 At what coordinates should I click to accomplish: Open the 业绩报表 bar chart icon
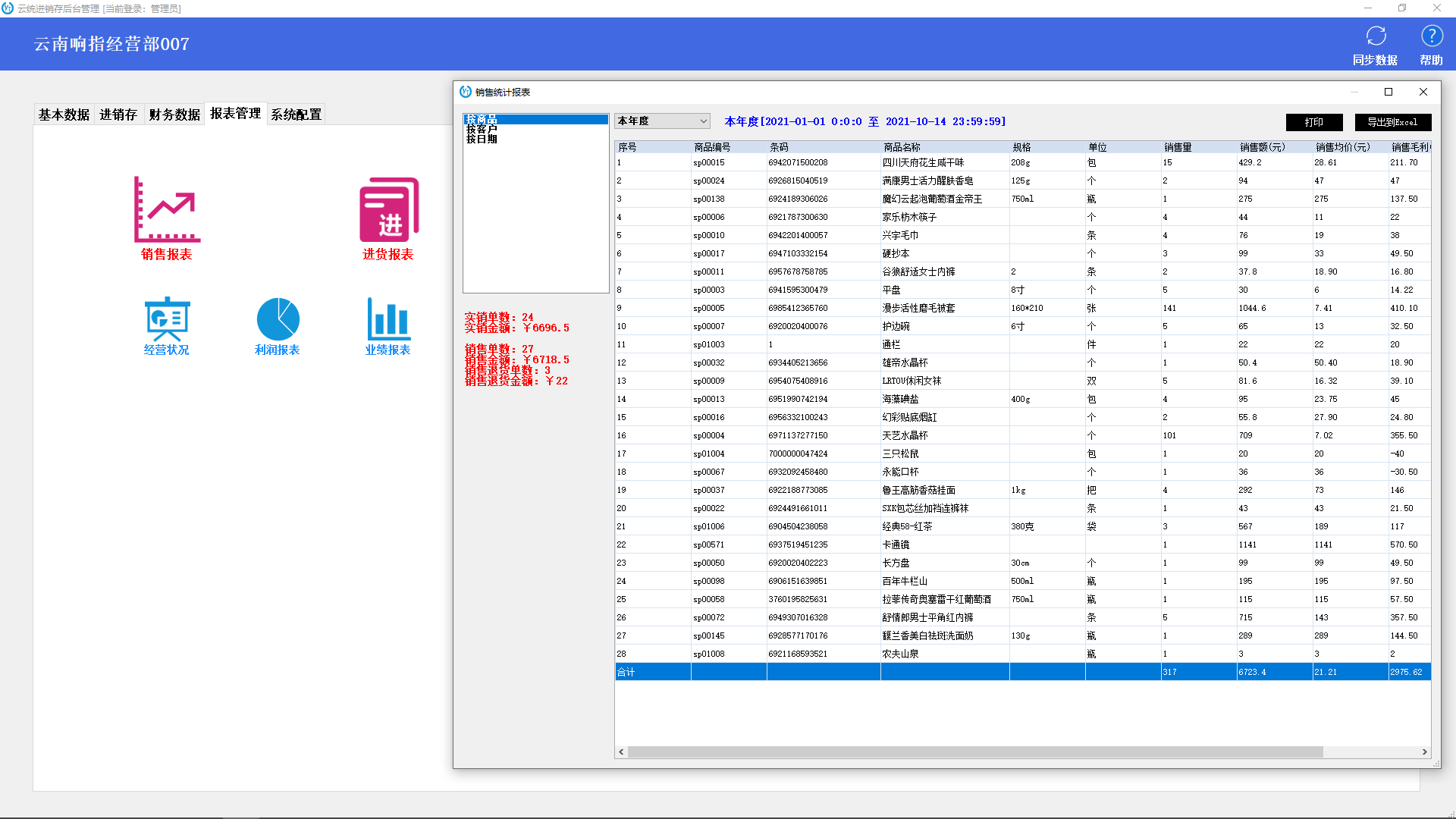coord(388,319)
